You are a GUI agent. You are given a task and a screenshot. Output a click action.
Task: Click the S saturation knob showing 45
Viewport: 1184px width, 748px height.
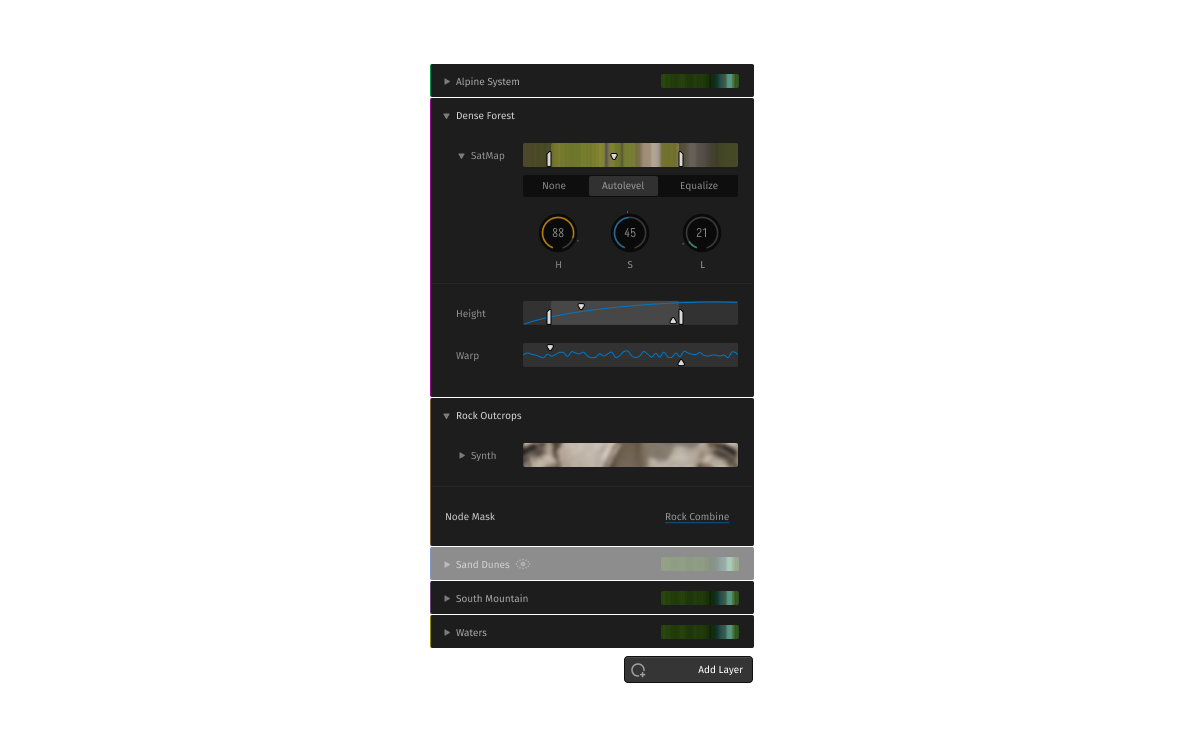(630, 233)
